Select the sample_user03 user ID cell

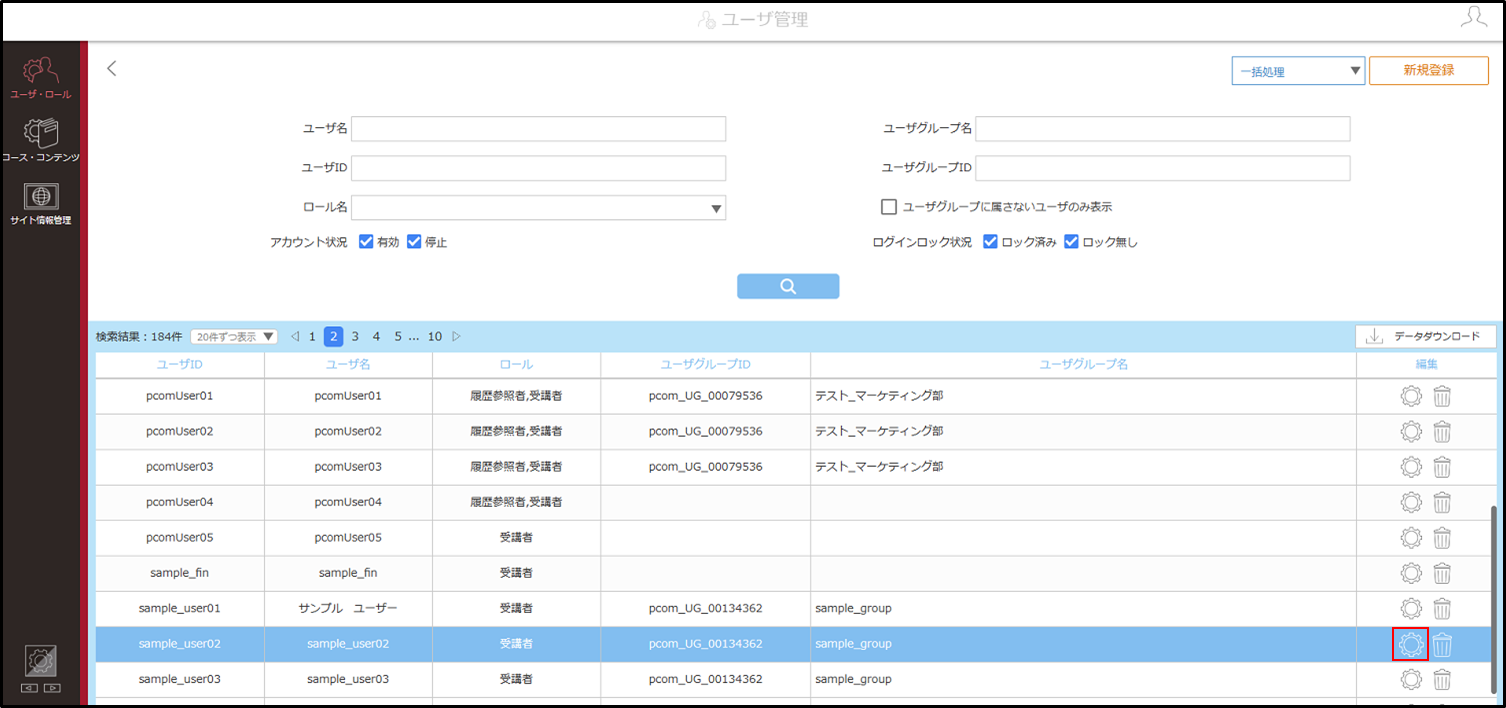[x=180, y=680]
